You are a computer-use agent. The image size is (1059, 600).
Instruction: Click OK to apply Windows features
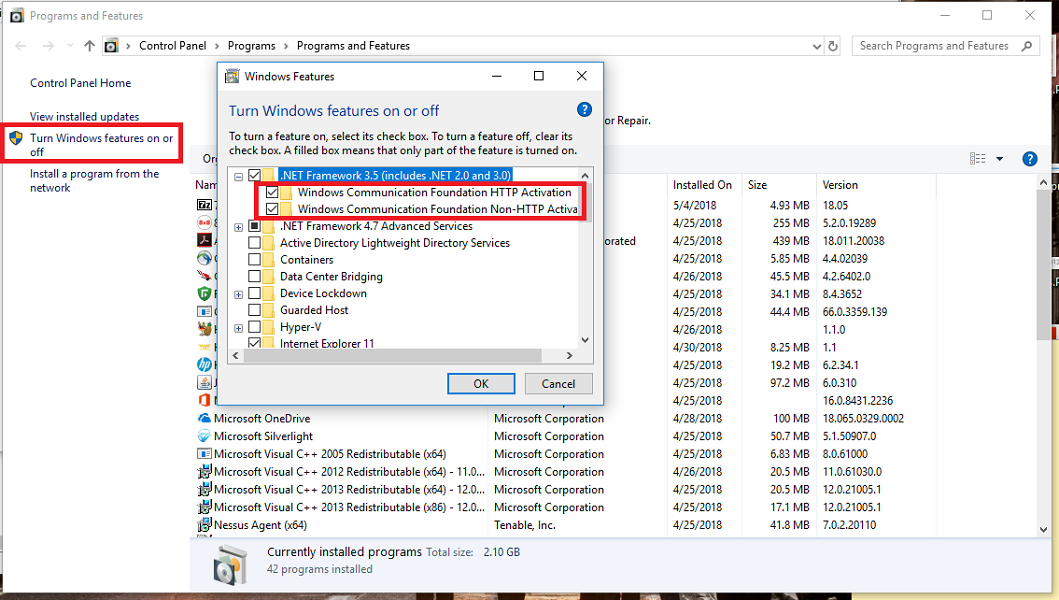(481, 383)
